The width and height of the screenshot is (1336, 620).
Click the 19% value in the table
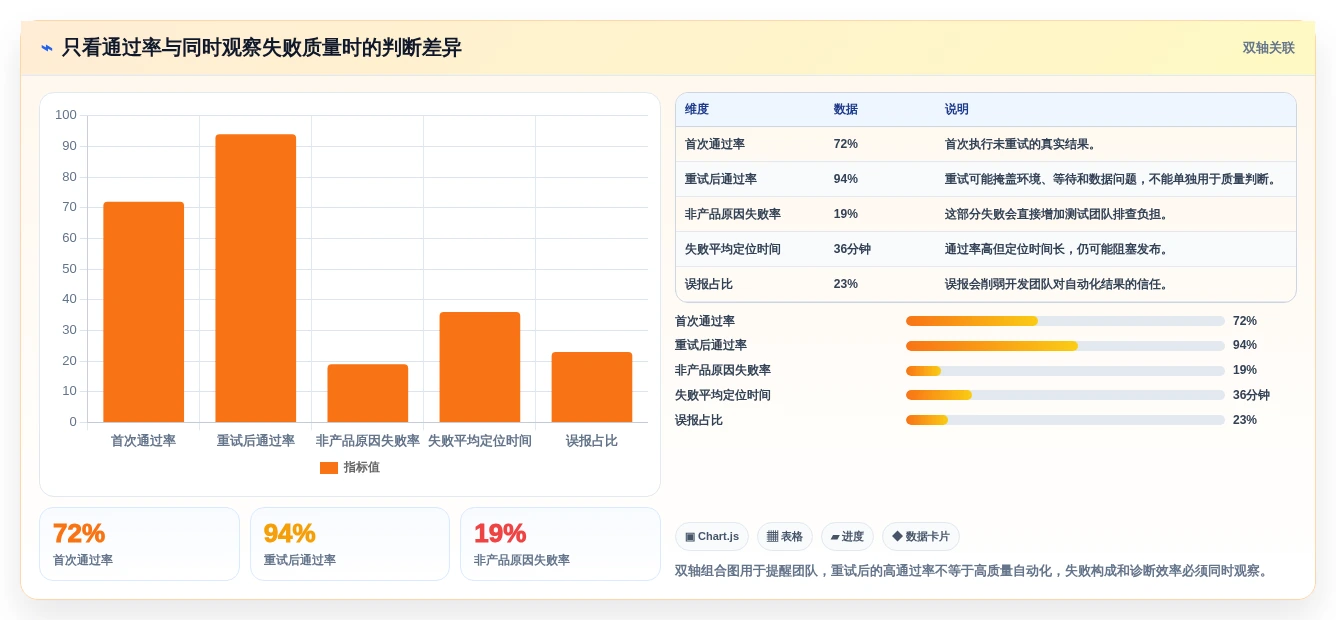[x=846, y=214]
